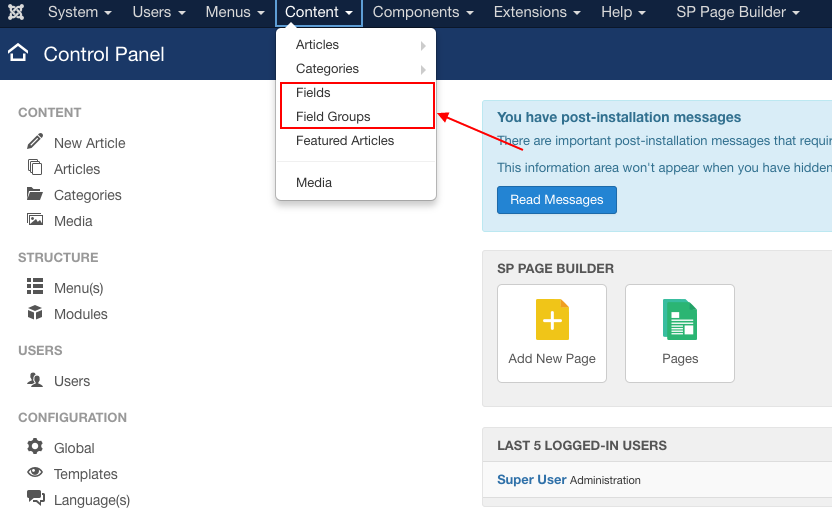
Task: Select Fields from the Content menu
Action: pos(313,93)
